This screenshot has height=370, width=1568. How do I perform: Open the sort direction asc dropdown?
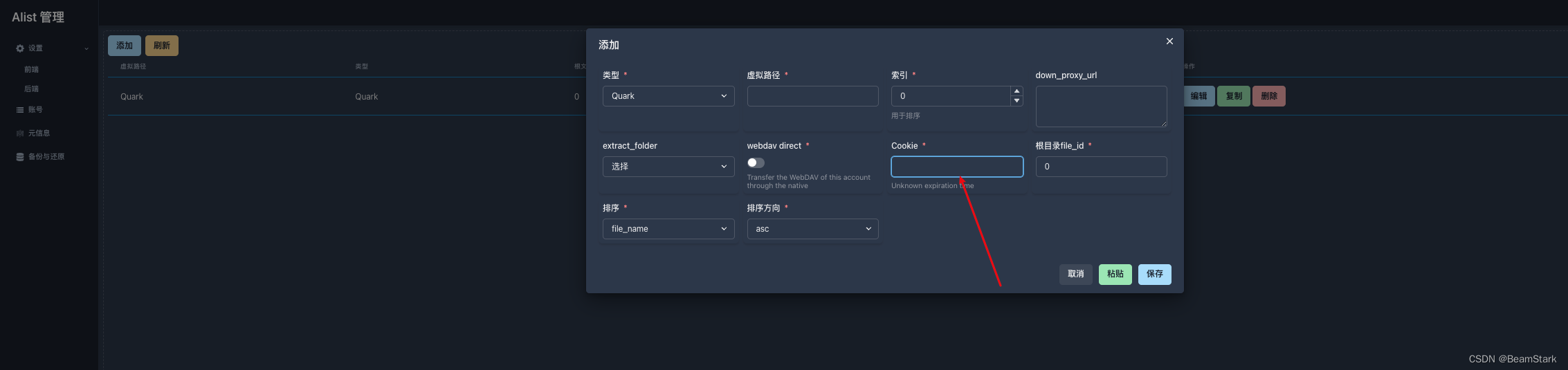point(812,229)
